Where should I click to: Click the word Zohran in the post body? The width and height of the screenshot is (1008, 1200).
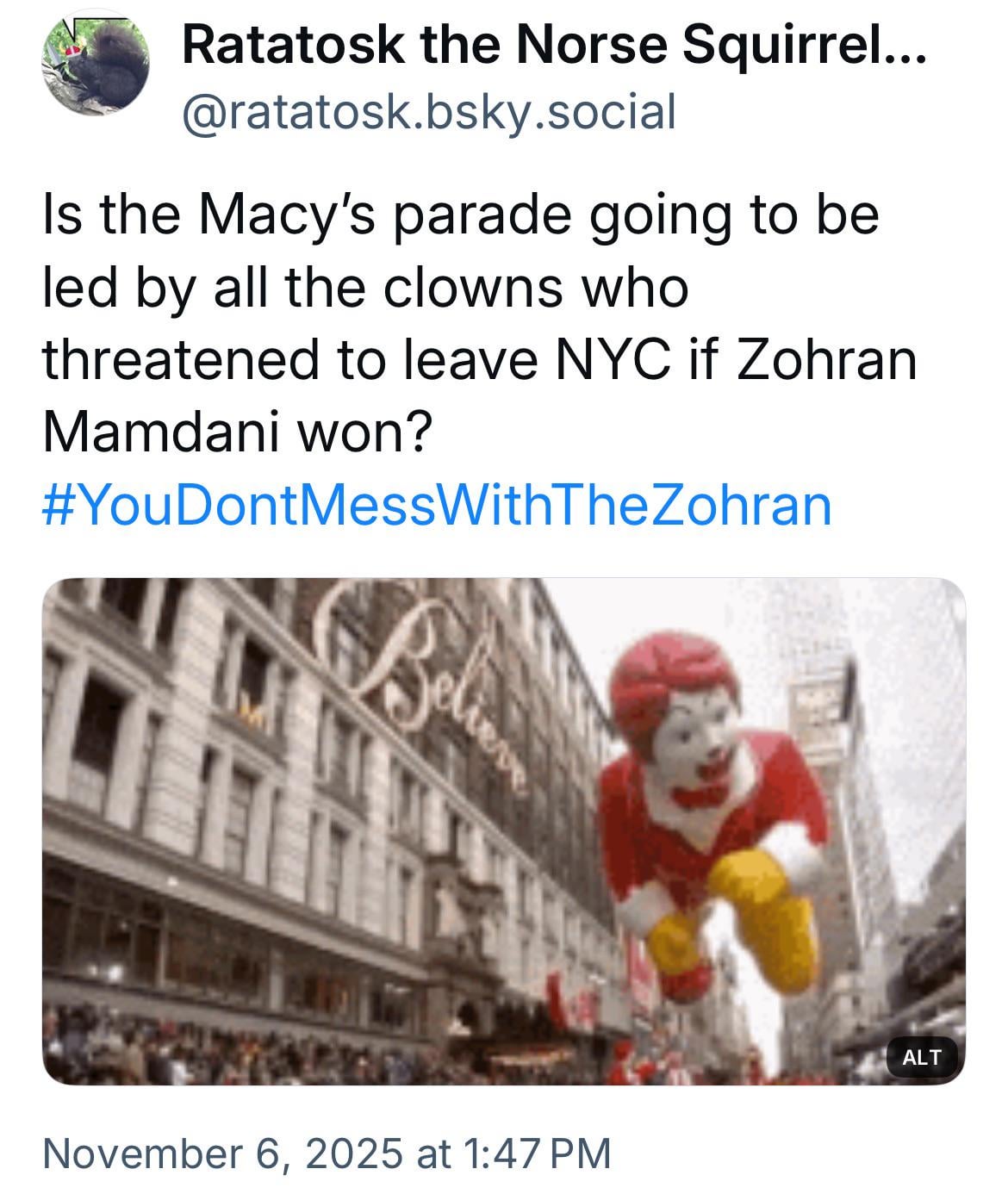826,359
